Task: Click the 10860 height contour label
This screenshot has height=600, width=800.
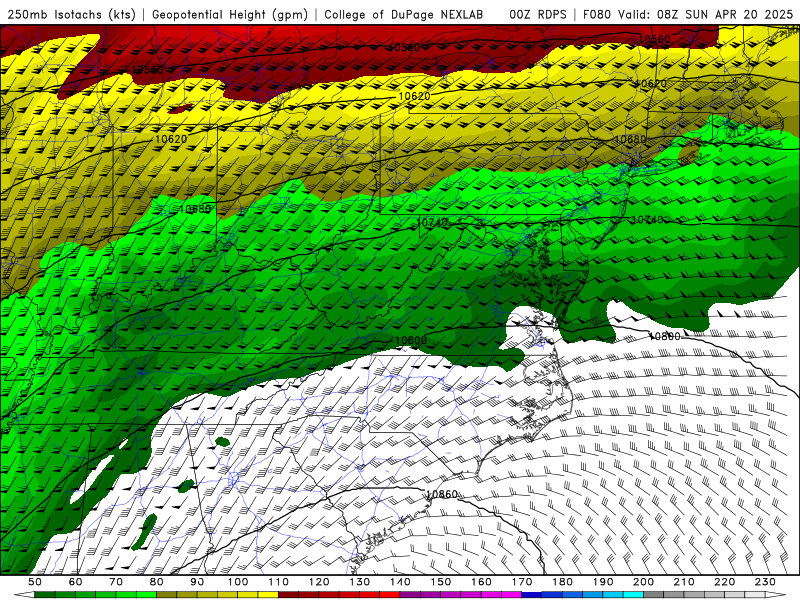Action: click(442, 494)
